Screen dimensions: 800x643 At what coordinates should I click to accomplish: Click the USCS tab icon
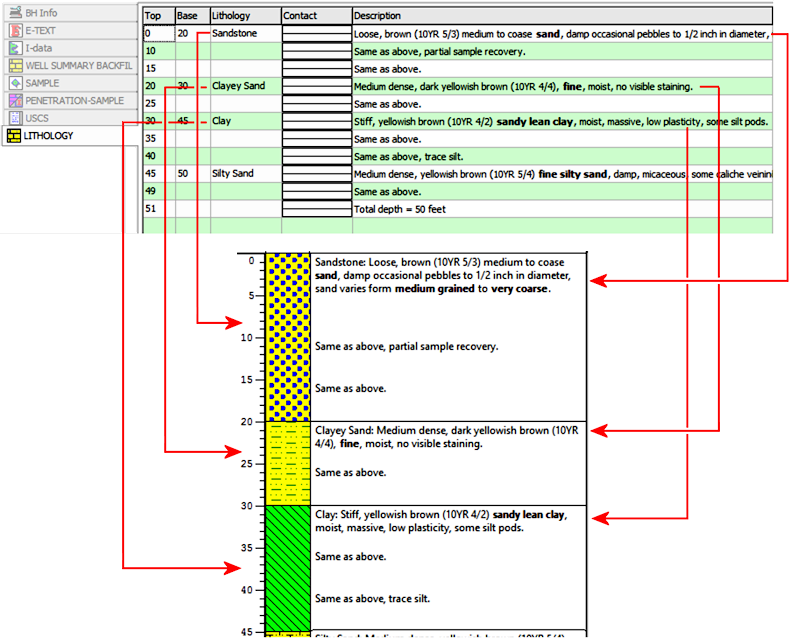point(15,118)
